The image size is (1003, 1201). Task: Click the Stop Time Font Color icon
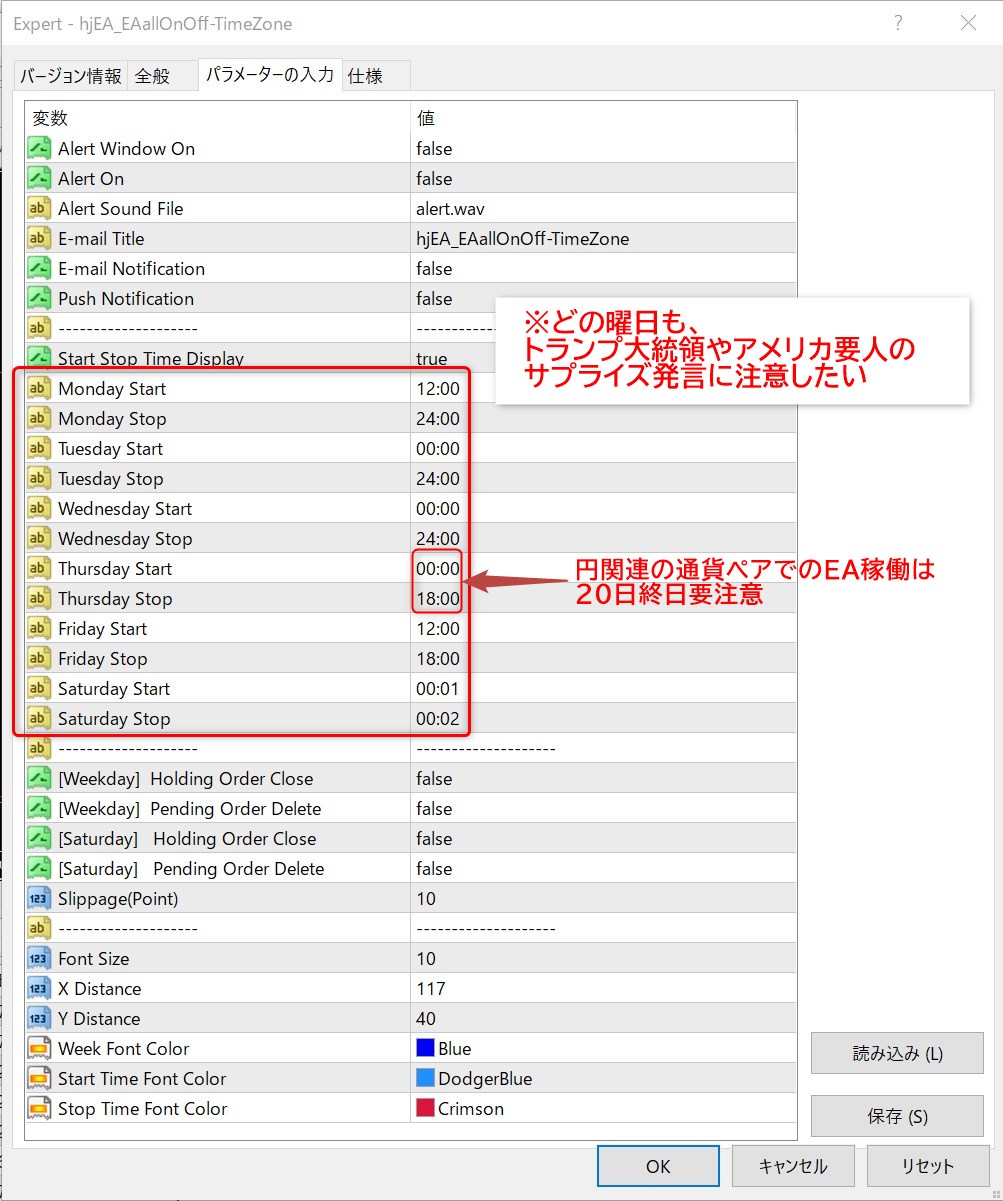(x=39, y=1109)
